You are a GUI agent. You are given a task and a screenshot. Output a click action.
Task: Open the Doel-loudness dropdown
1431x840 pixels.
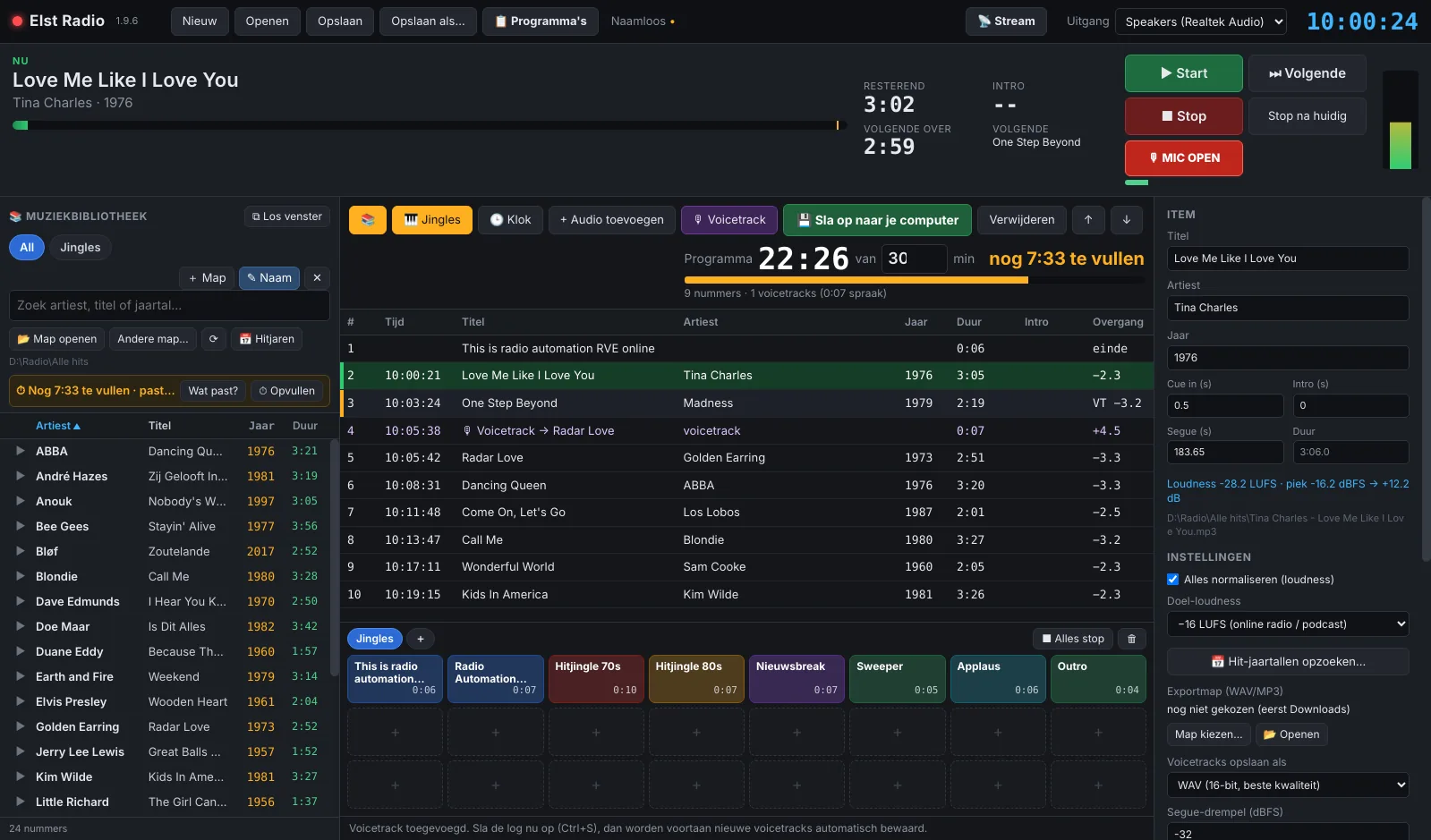[1288, 624]
